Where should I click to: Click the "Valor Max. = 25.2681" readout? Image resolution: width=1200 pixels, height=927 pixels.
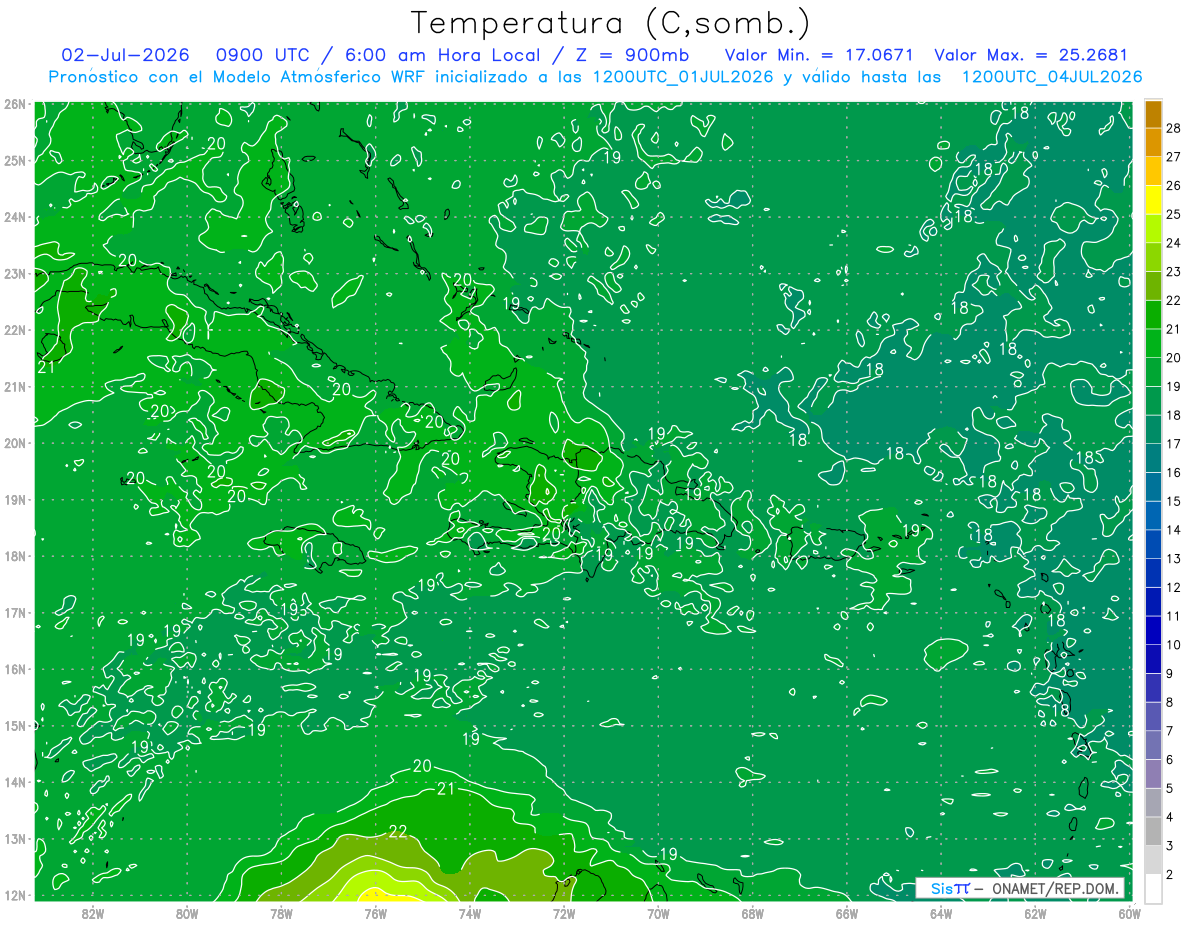pyautogui.click(x=1031, y=55)
